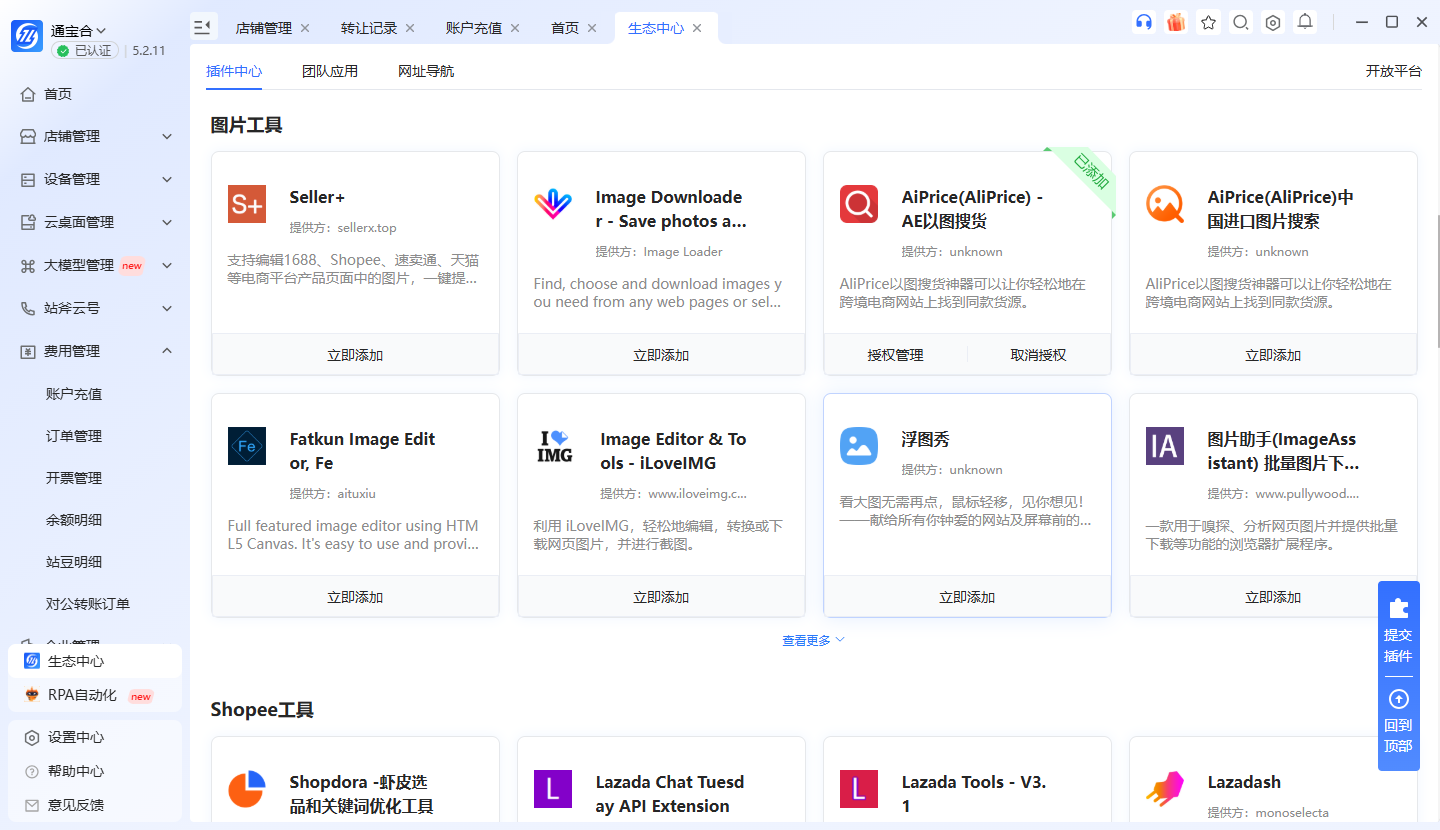1440x830 pixels.
Task: Click the search magnifier icon in top bar
Action: (x=1240, y=22)
